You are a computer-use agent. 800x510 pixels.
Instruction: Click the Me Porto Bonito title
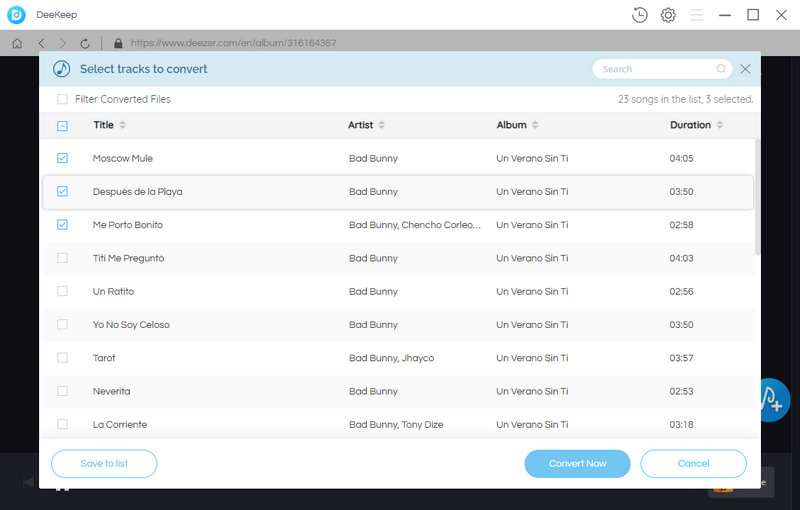coord(128,225)
